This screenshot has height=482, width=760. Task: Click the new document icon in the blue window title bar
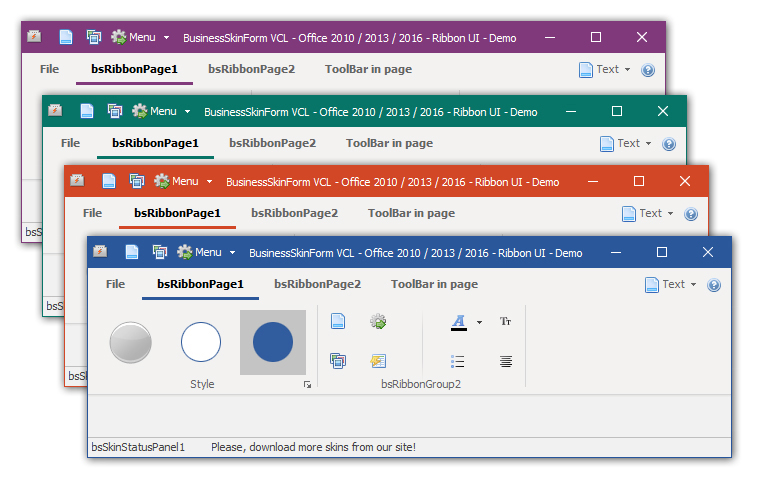point(132,252)
